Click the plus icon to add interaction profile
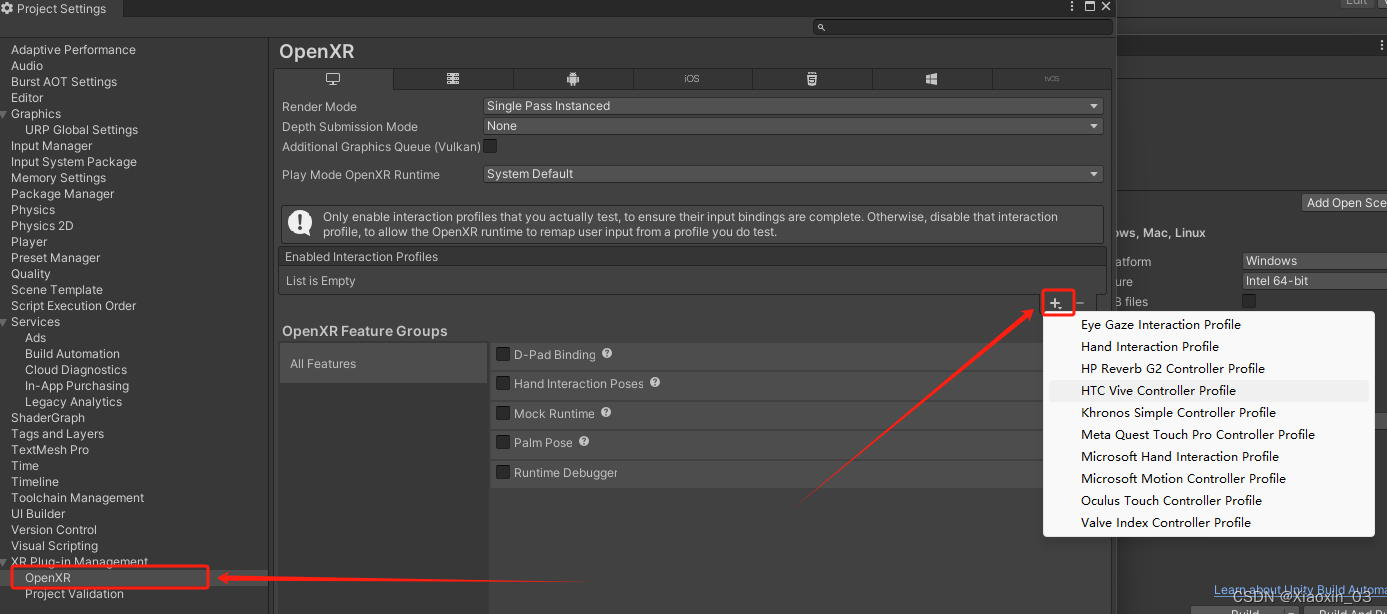This screenshot has width=1387, height=614. (x=1057, y=301)
